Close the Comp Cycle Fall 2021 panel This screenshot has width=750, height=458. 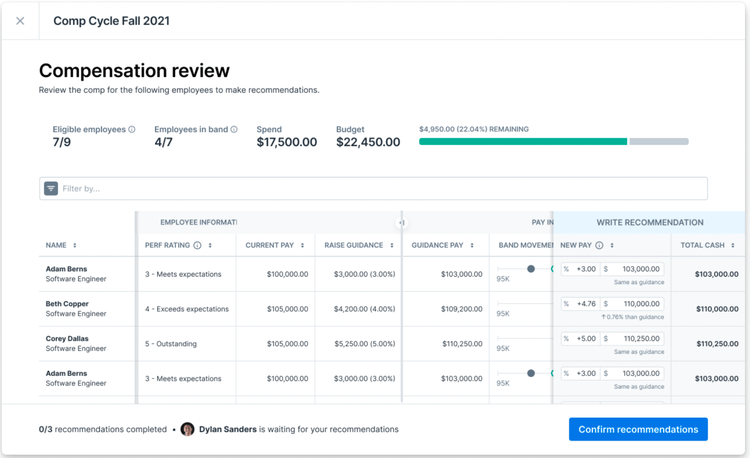point(20,21)
